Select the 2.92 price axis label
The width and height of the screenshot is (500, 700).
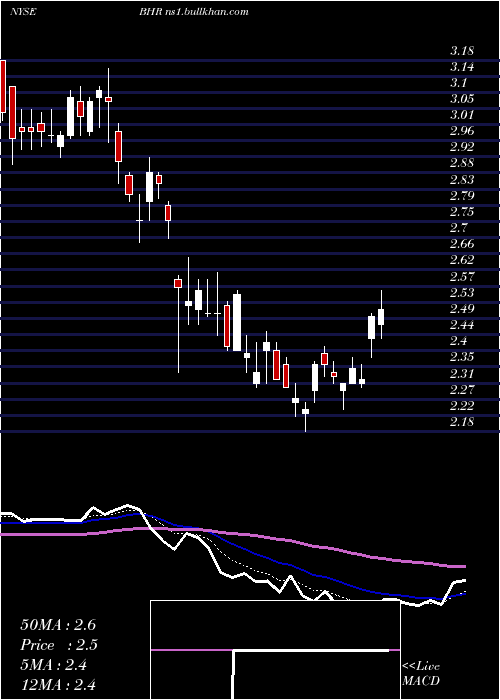(x=462, y=147)
